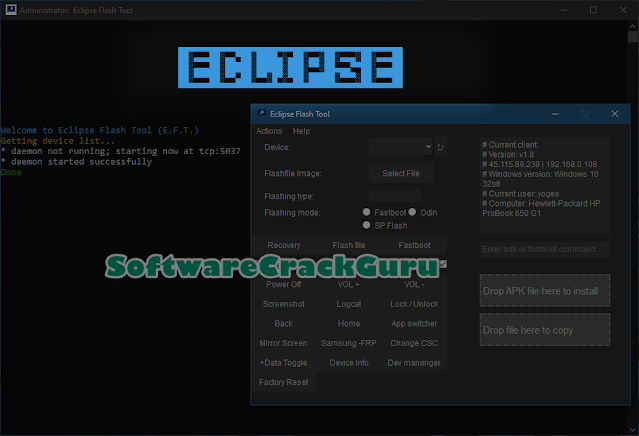Click the console window vertical scrollbar thumb
Image resolution: width=639 pixels, height=436 pixels.
click(632, 37)
